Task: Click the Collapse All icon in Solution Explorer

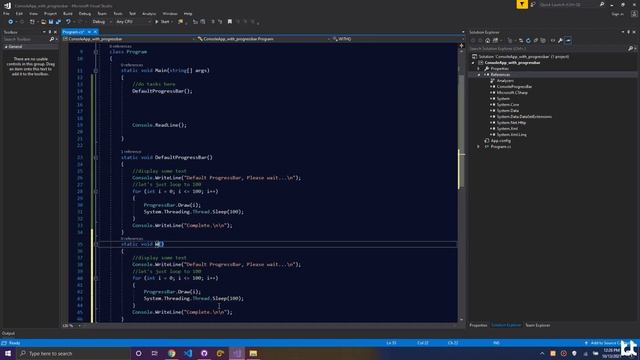Action: click(x=536, y=40)
